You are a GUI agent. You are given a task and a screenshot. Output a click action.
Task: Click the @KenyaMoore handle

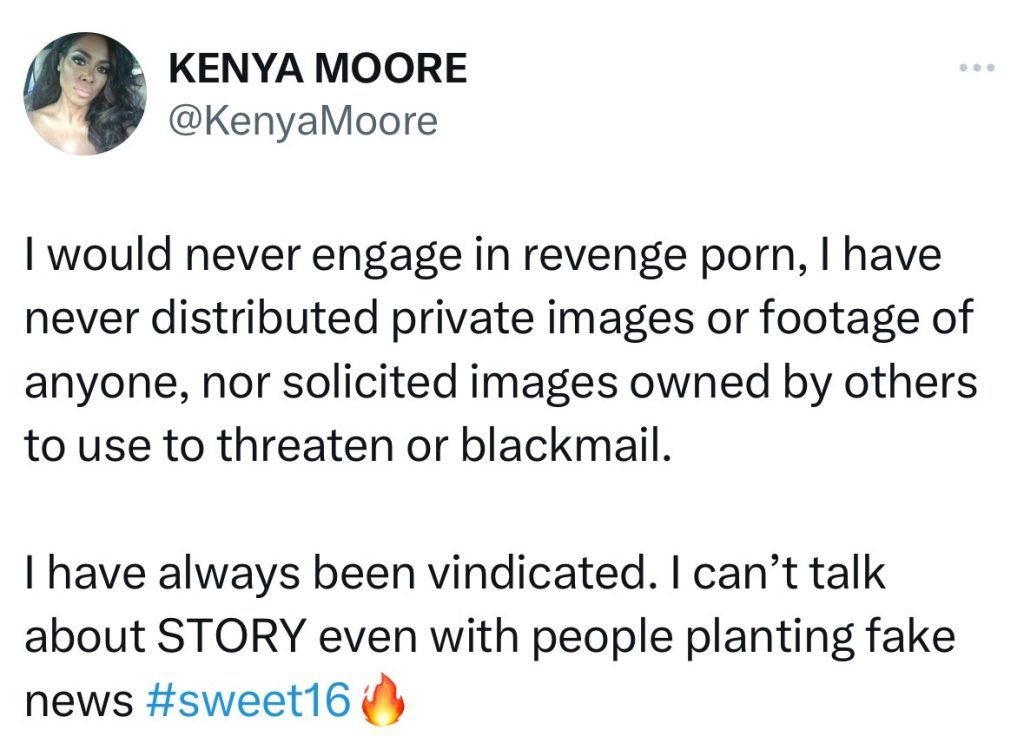(306, 120)
